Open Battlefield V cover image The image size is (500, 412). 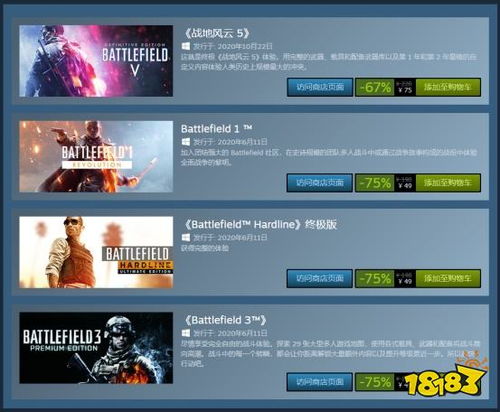pyautogui.click(x=96, y=61)
